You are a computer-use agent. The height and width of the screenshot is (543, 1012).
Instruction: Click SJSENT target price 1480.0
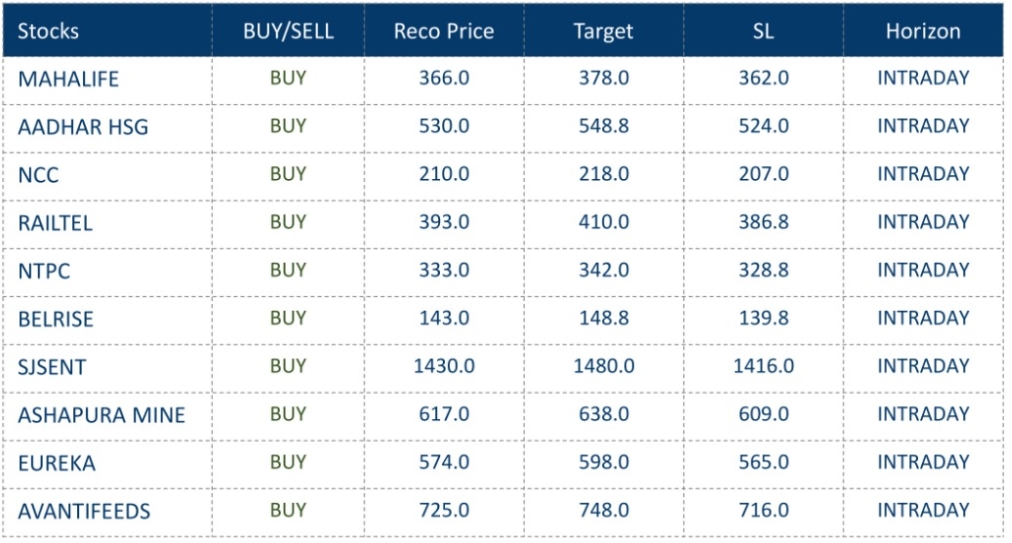(x=603, y=366)
